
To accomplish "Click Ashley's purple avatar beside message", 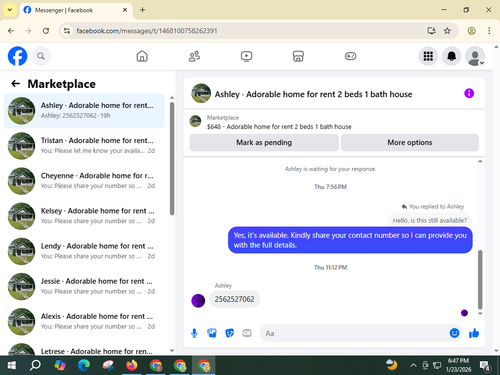I will (198, 301).
